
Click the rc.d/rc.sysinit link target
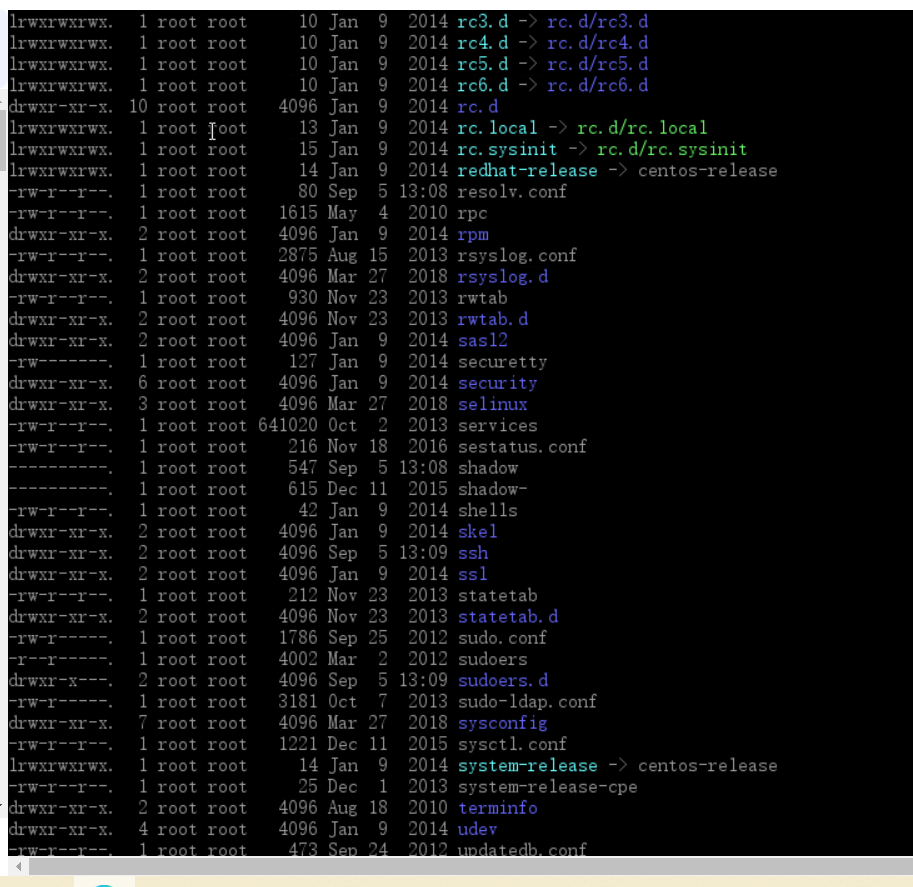[672, 150]
